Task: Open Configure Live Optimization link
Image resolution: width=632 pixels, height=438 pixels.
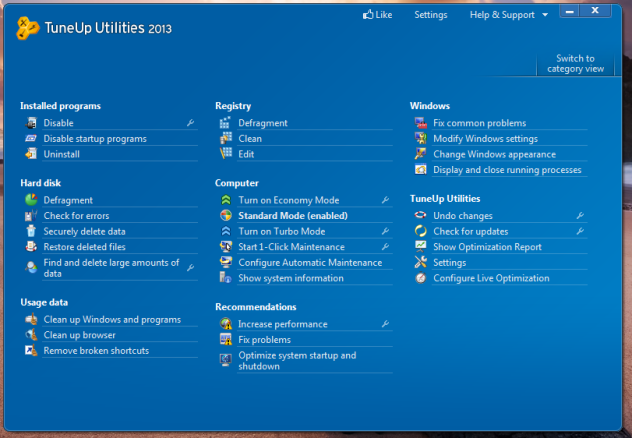Action: pyautogui.click(x=491, y=278)
